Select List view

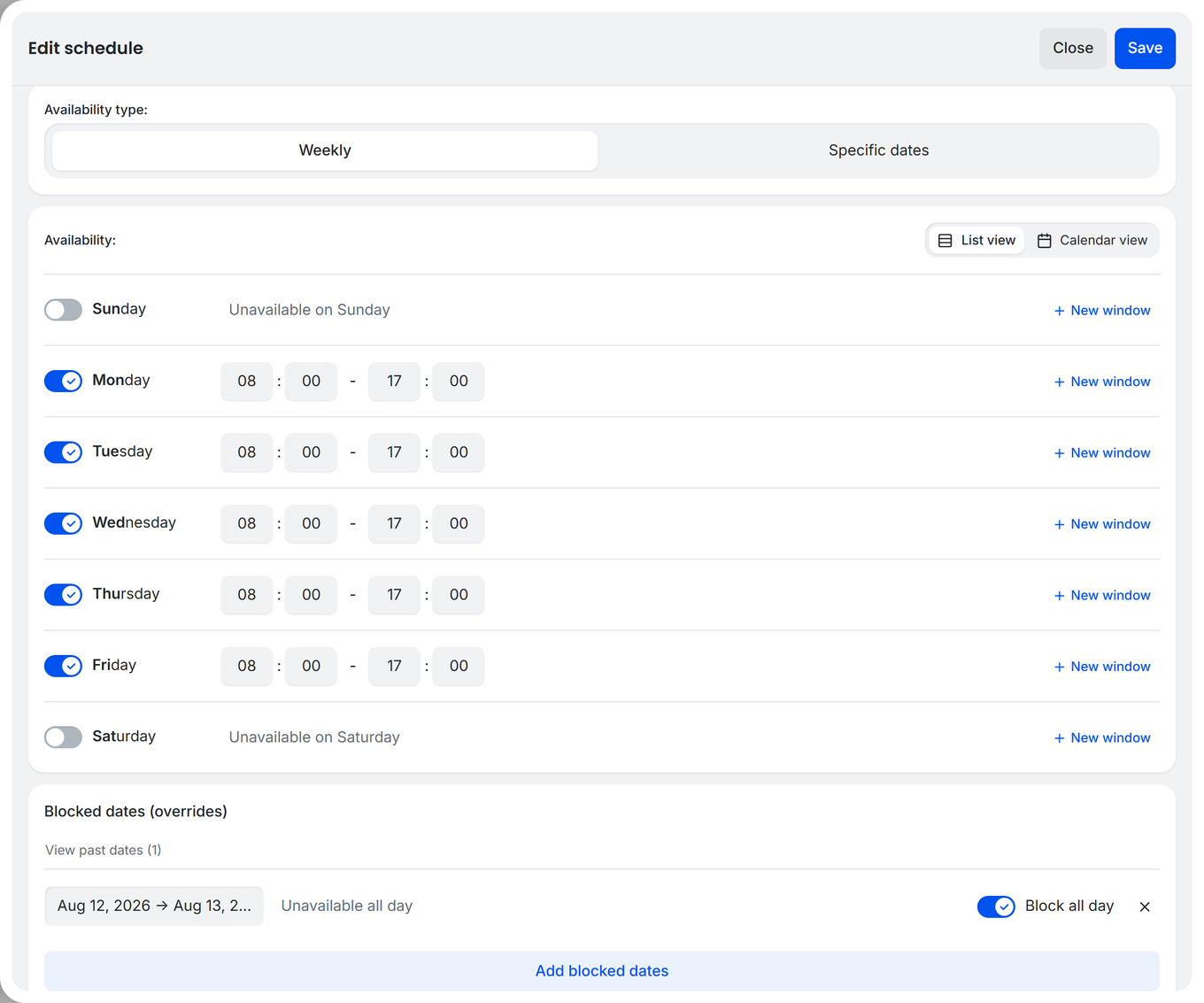pos(976,240)
